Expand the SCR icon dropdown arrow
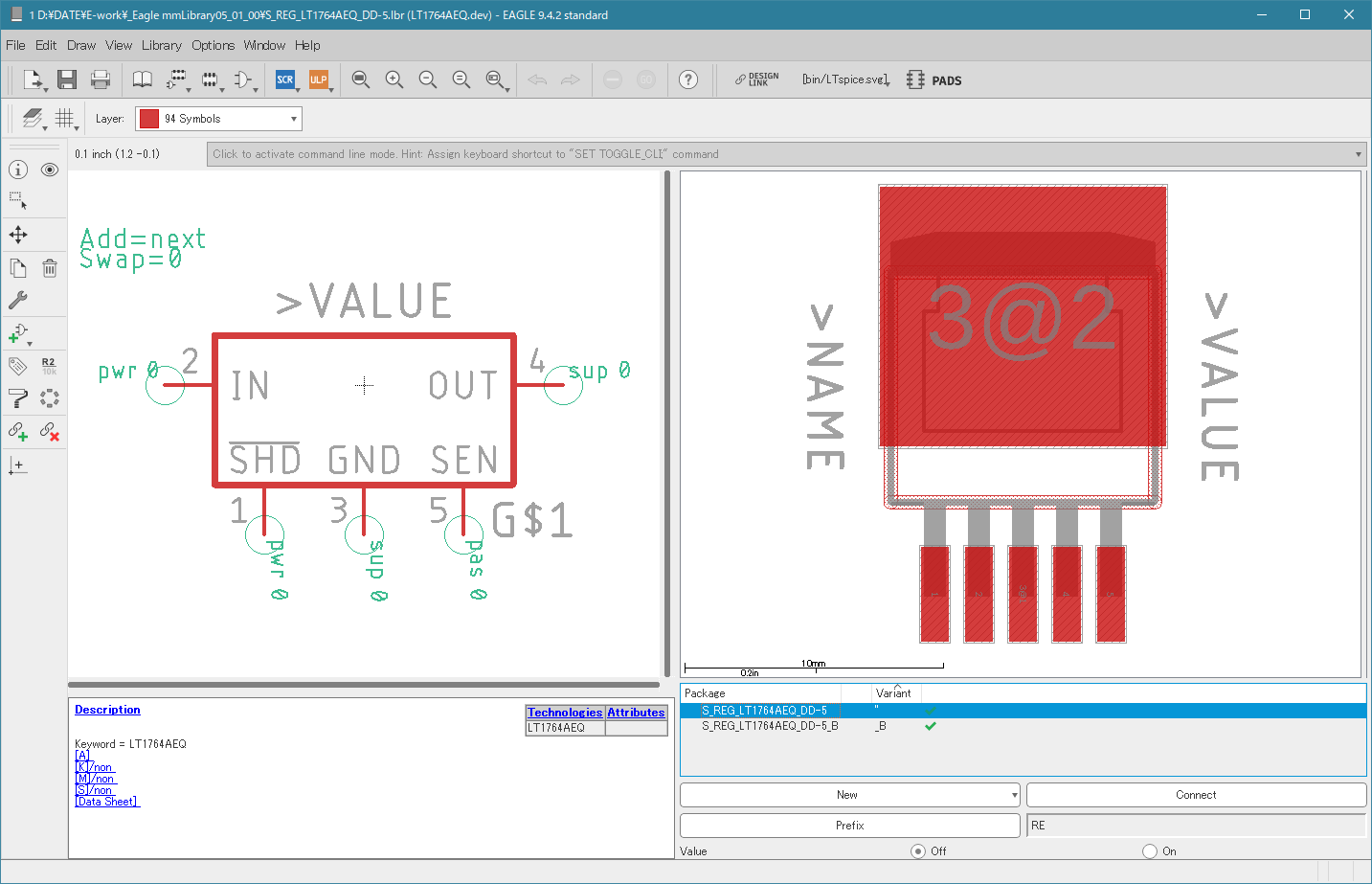 (x=299, y=89)
